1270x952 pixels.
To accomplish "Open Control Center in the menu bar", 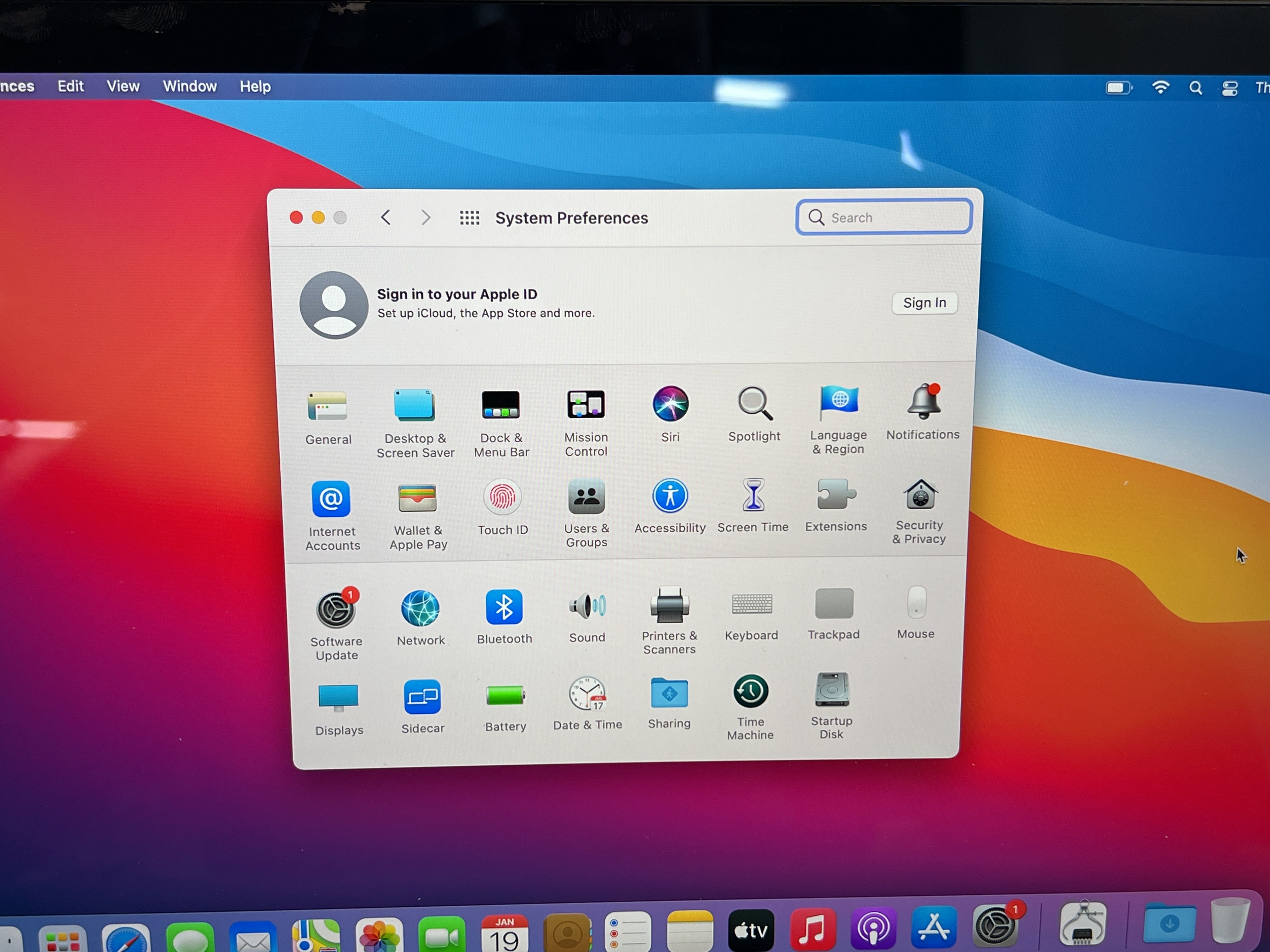I will pyautogui.click(x=1229, y=88).
